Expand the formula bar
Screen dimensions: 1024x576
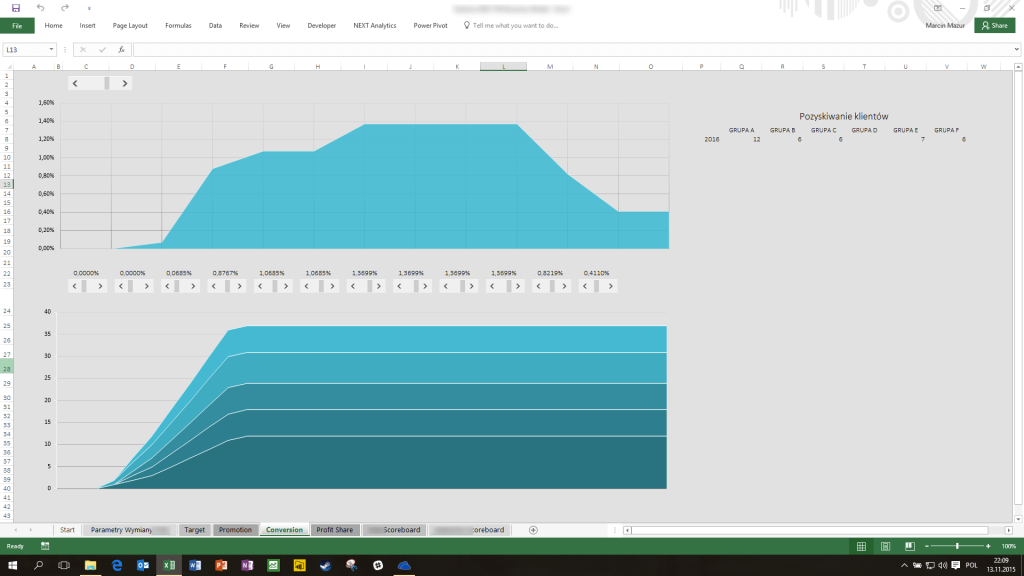(1015, 49)
